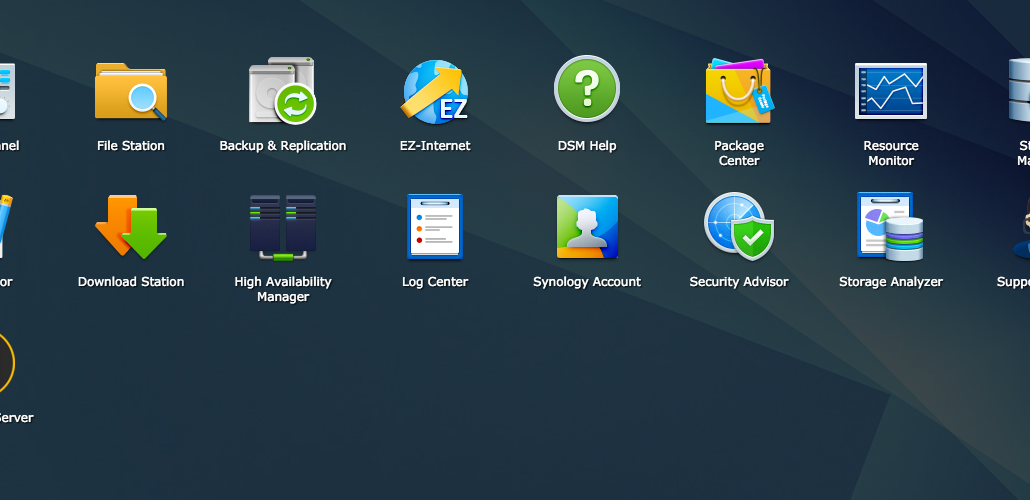Click the Package Center label

[x=739, y=153]
